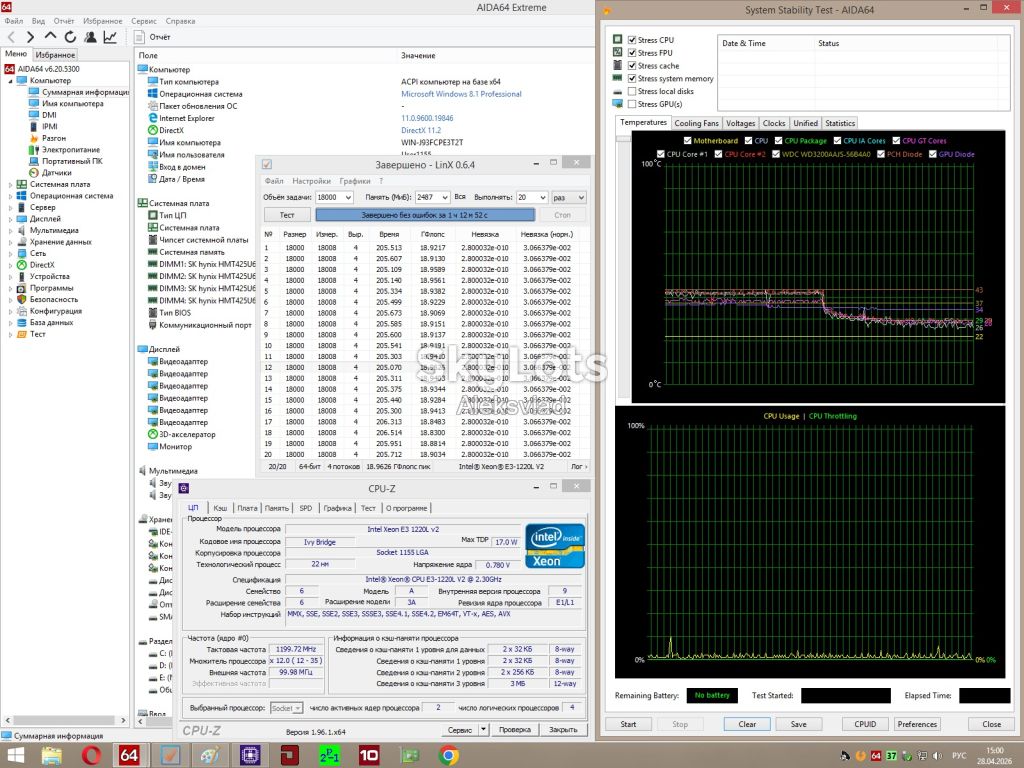
Task: Toggle the Stress cache checkbox
Action: pyautogui.click(x=632, y=66)
